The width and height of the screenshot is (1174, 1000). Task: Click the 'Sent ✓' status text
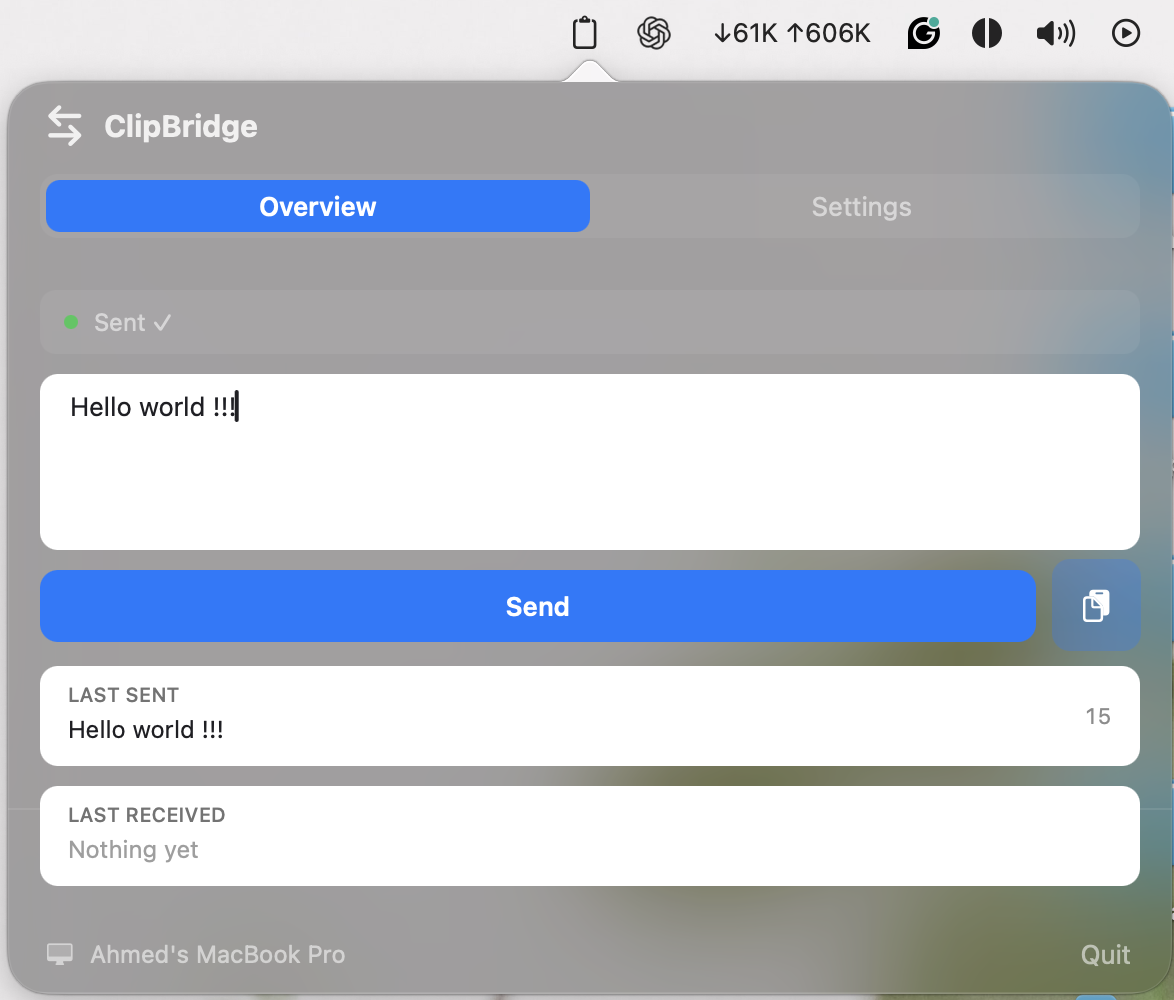pos(133,323)
